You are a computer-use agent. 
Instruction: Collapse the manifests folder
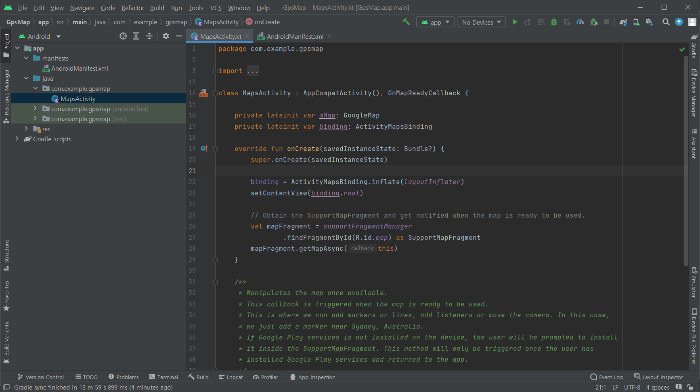tap(26, 58)
